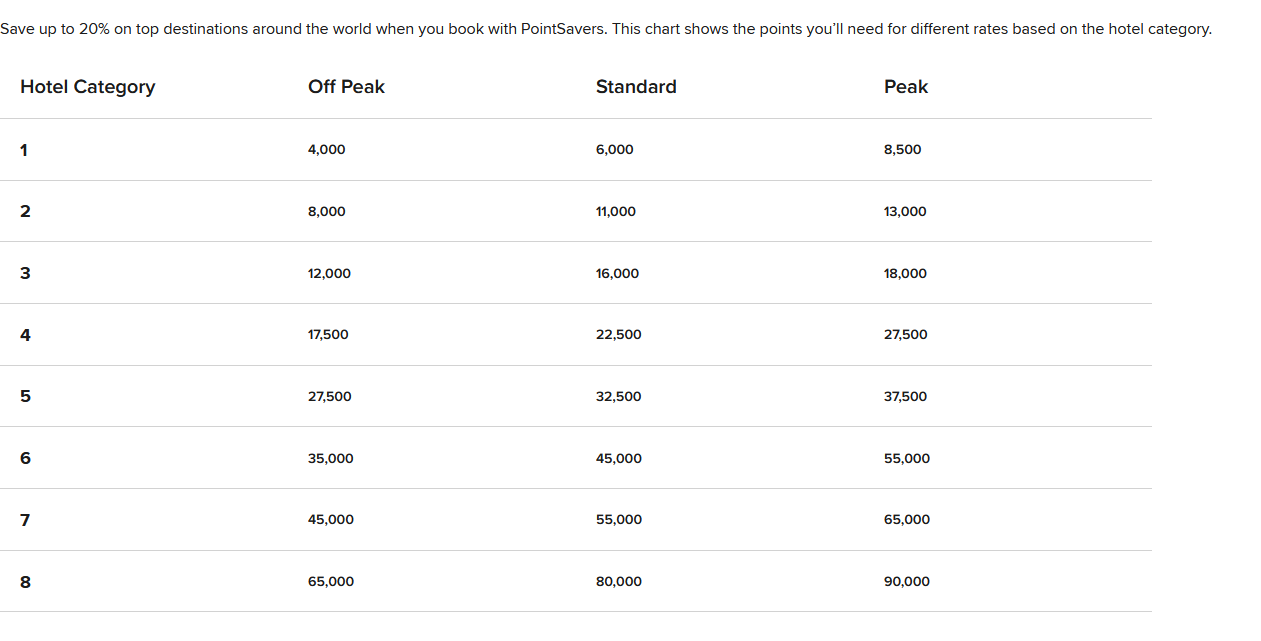
Task: Select category 1 peak value 8,500
Action: click(x=903, y=150)
